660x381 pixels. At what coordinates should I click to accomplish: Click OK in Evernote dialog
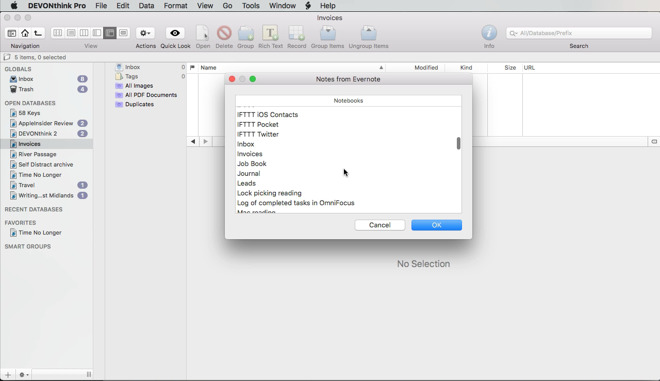tap(436, 225)
